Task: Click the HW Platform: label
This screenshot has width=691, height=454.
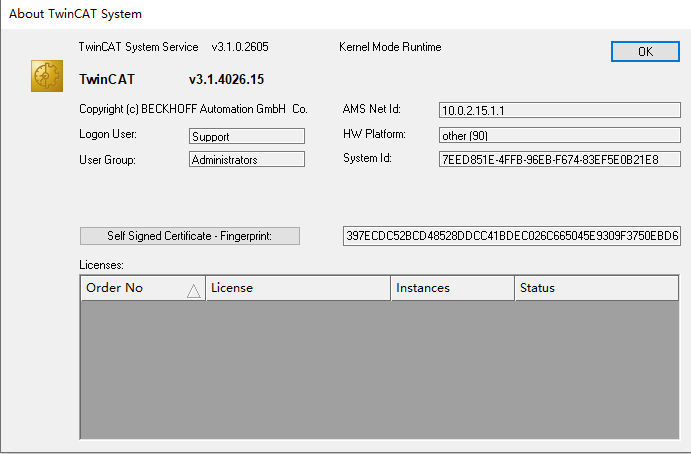Action: (x=374, y=134)
